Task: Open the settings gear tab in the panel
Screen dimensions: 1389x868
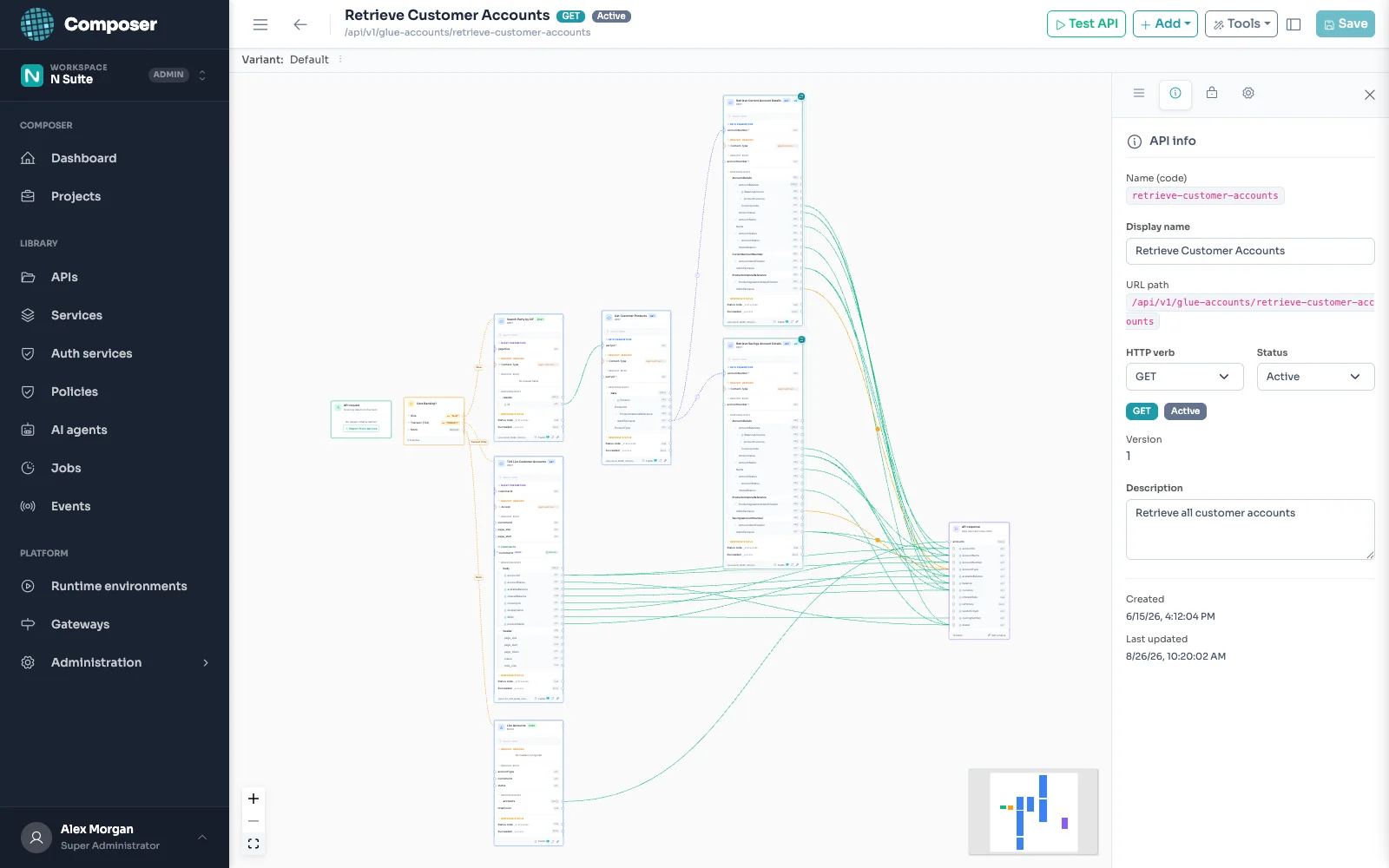Action: click(1248, 93)
